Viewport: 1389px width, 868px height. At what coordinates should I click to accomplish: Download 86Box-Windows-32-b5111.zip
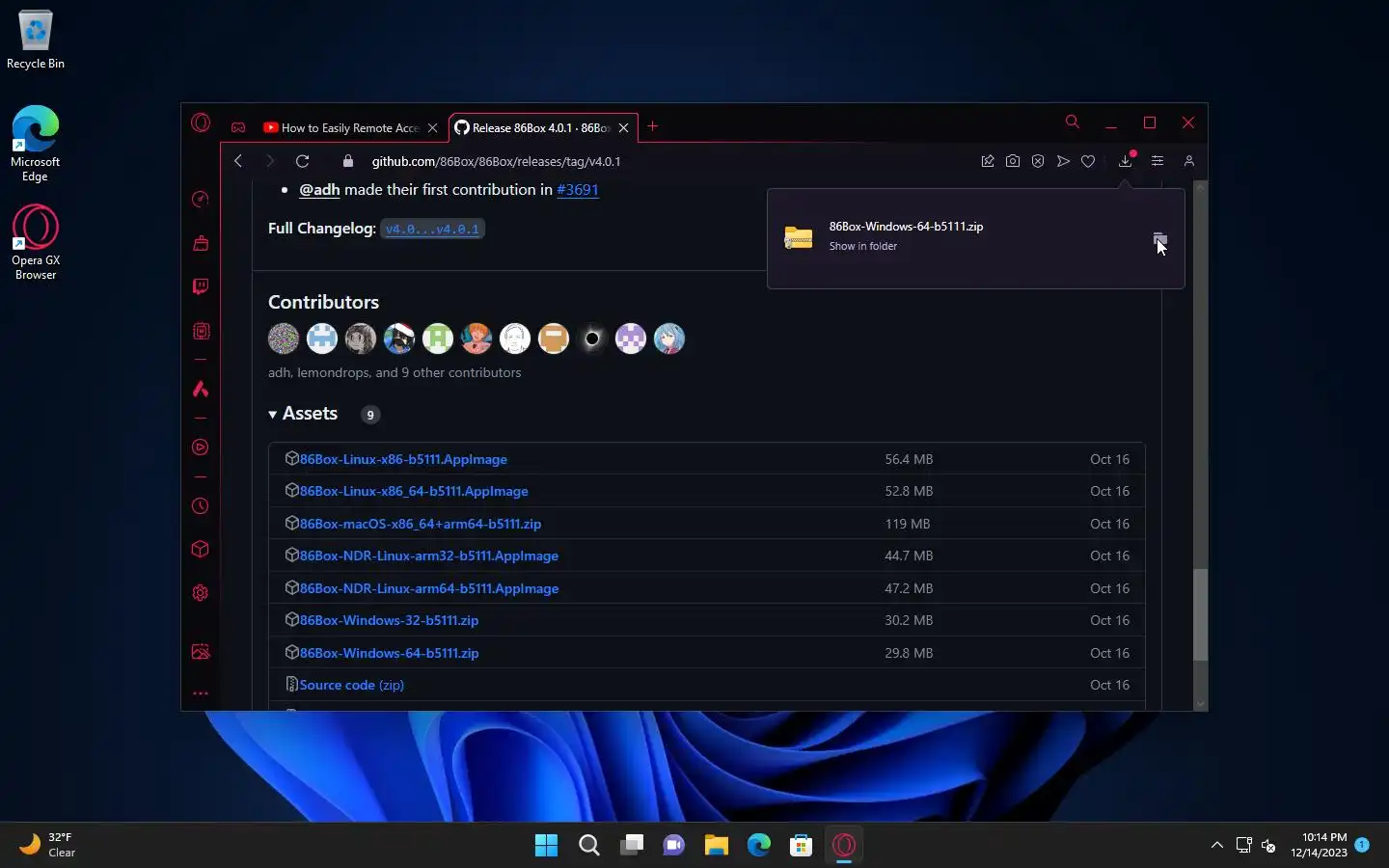click(389, 620)
